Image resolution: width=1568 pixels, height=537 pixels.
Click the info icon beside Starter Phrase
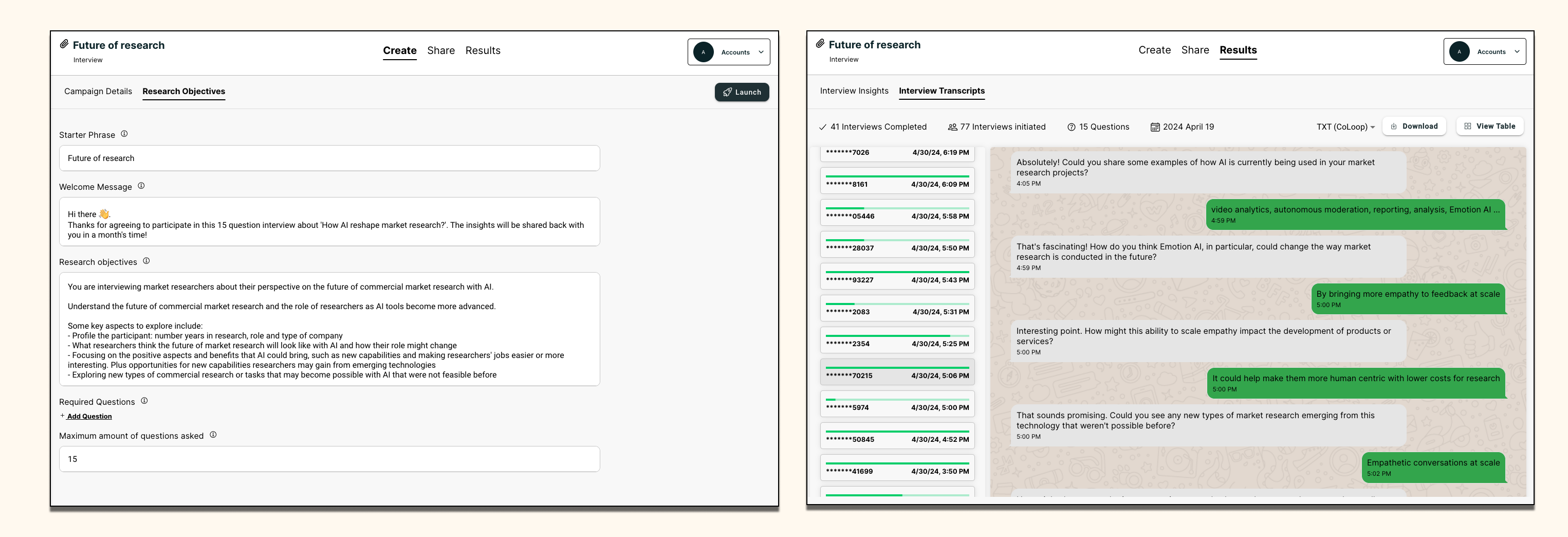[x=124, y=134]
